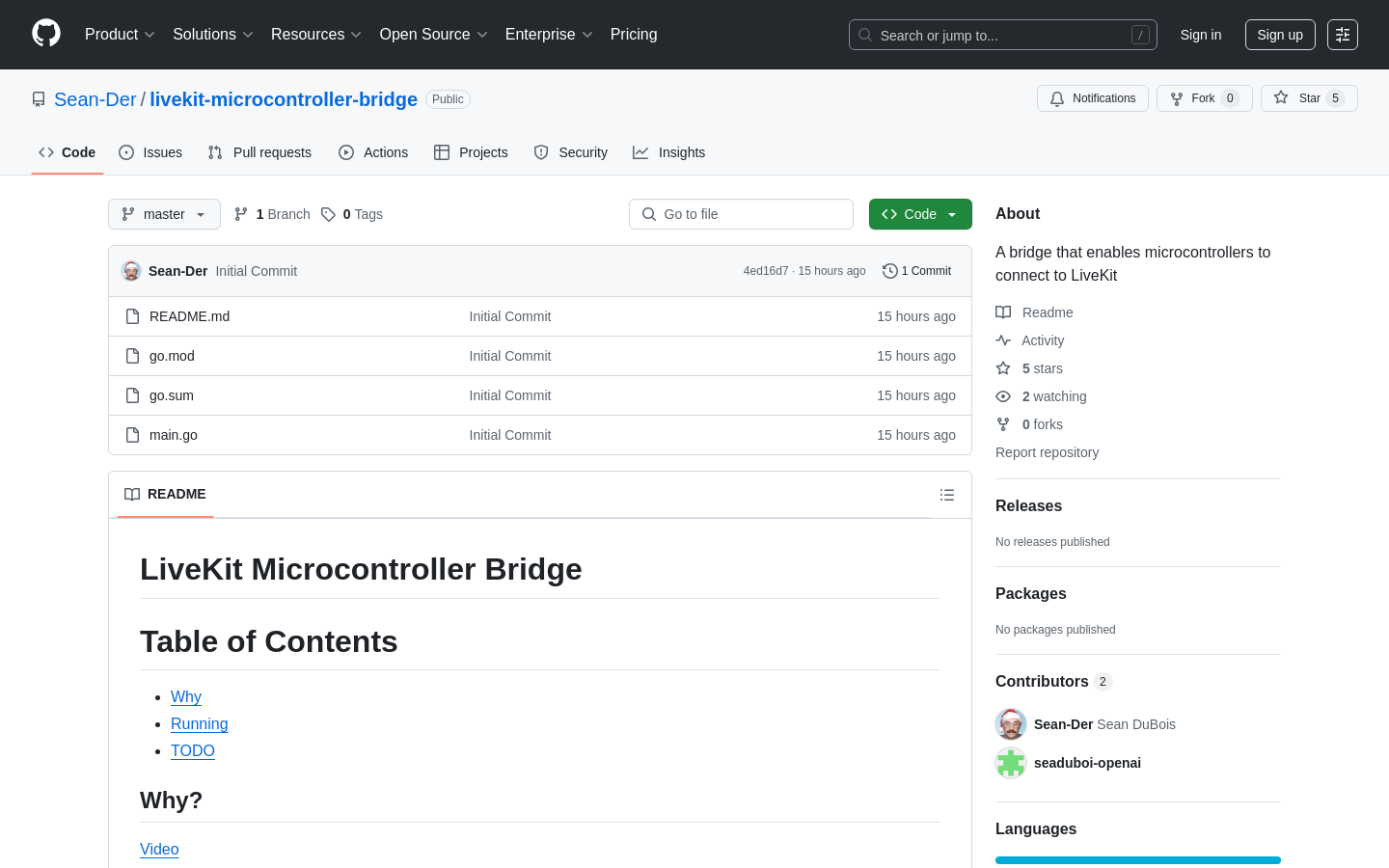Open the appearance settings icon in header
Viewport: 1389px width, 868px height.
[x=1343, y=35]
